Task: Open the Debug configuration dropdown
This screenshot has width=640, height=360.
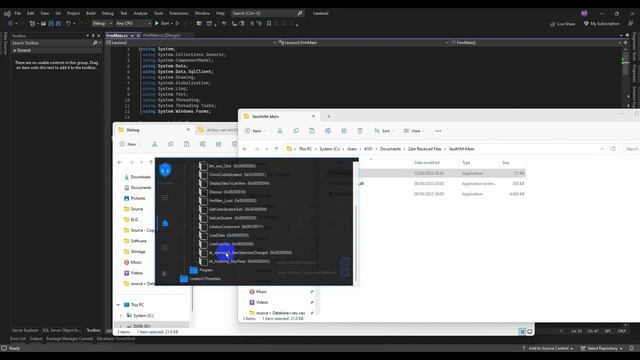Action: pyautogui.click(x=102, y=24)
